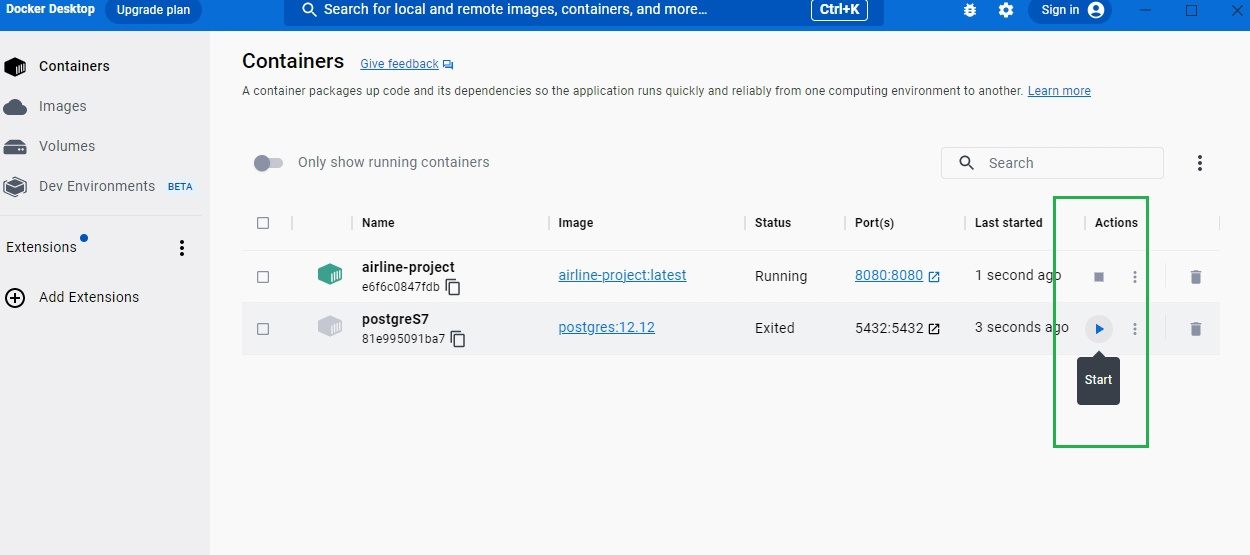Image resolution: width=1250 pixels, height=555 pixels.
Task: Click the 3 seconds ago cell
Action: click(1022, 327)
